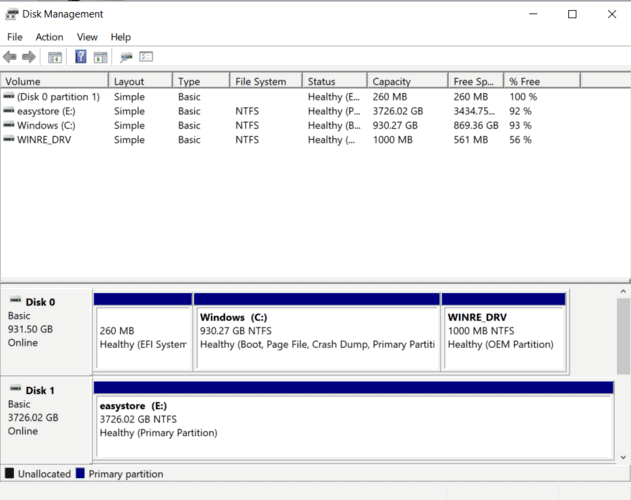Maximize the Disk Management window

572,14
